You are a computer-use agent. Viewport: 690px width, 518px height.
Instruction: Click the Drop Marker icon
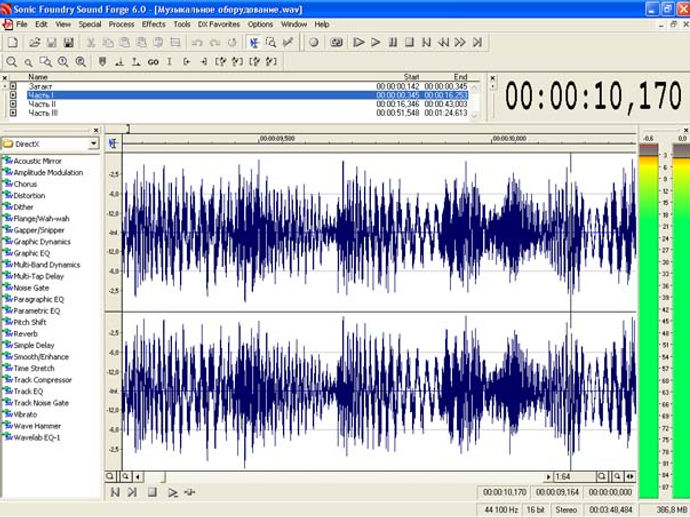[103, 62]
